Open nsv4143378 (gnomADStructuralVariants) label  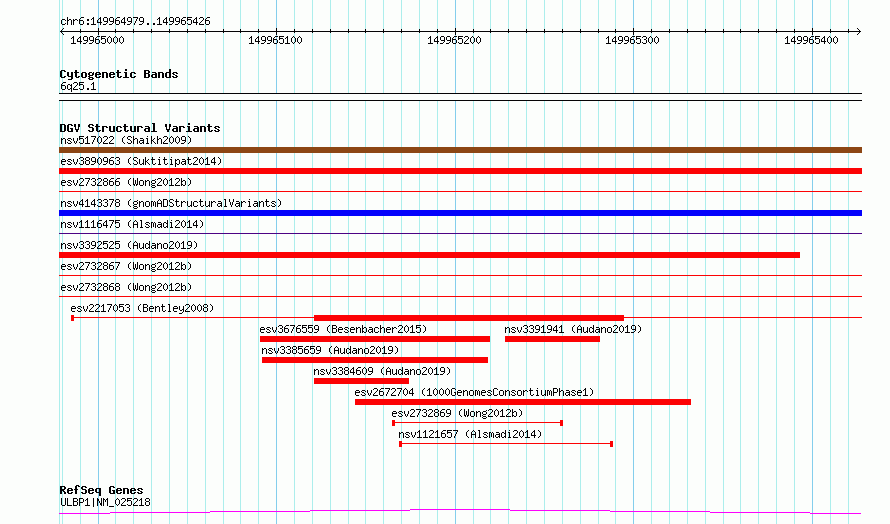coord(171,203)
